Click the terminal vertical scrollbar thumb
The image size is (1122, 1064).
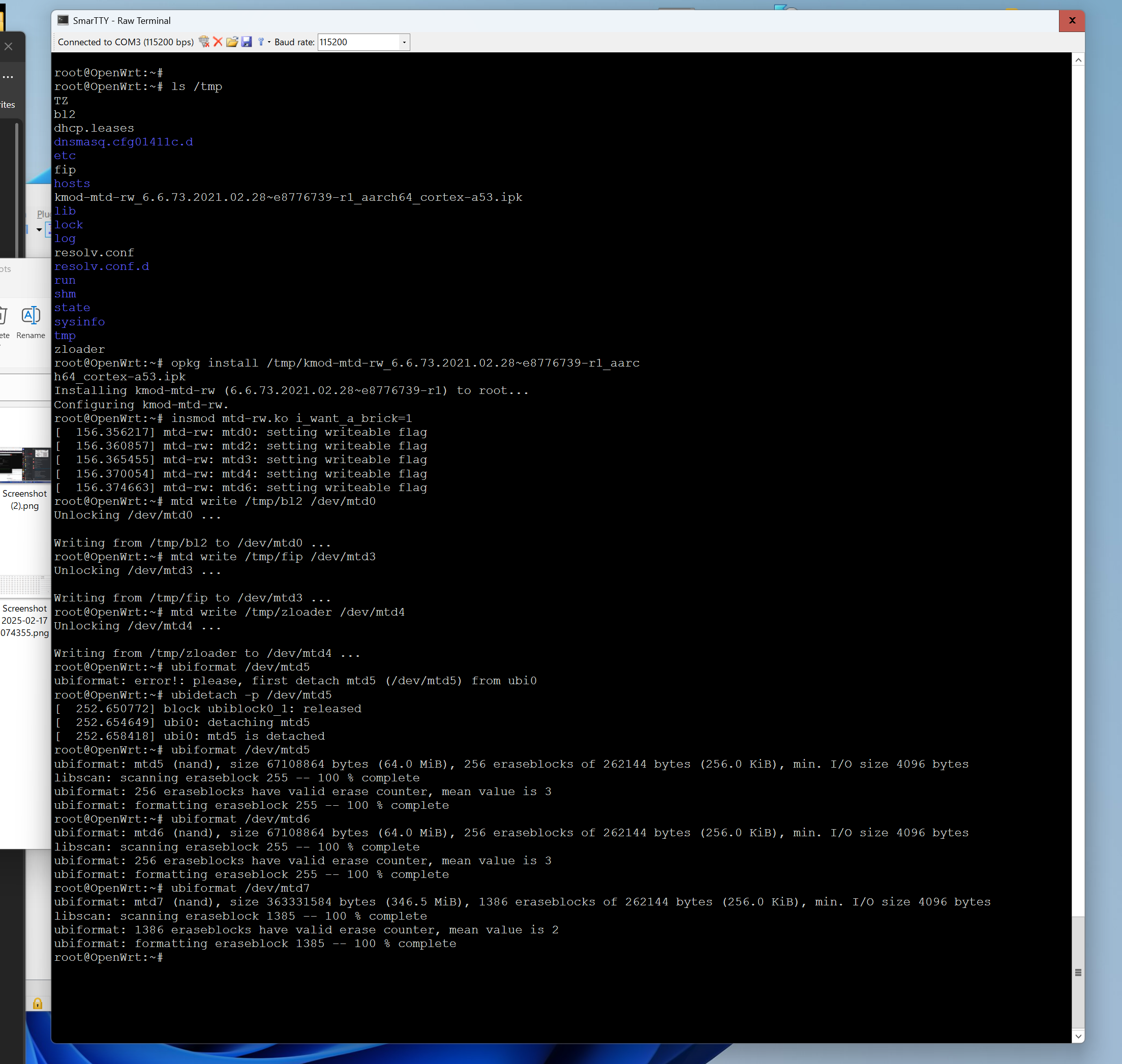tap(1078, 971)
